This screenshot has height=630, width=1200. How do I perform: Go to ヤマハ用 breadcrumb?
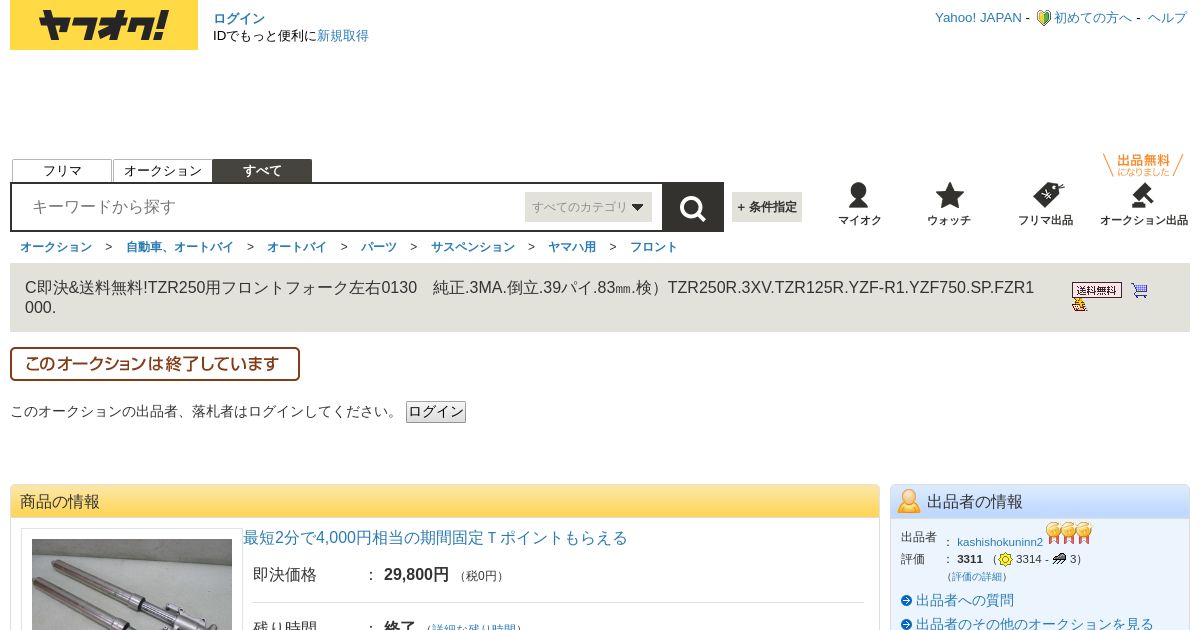point(572,247)
